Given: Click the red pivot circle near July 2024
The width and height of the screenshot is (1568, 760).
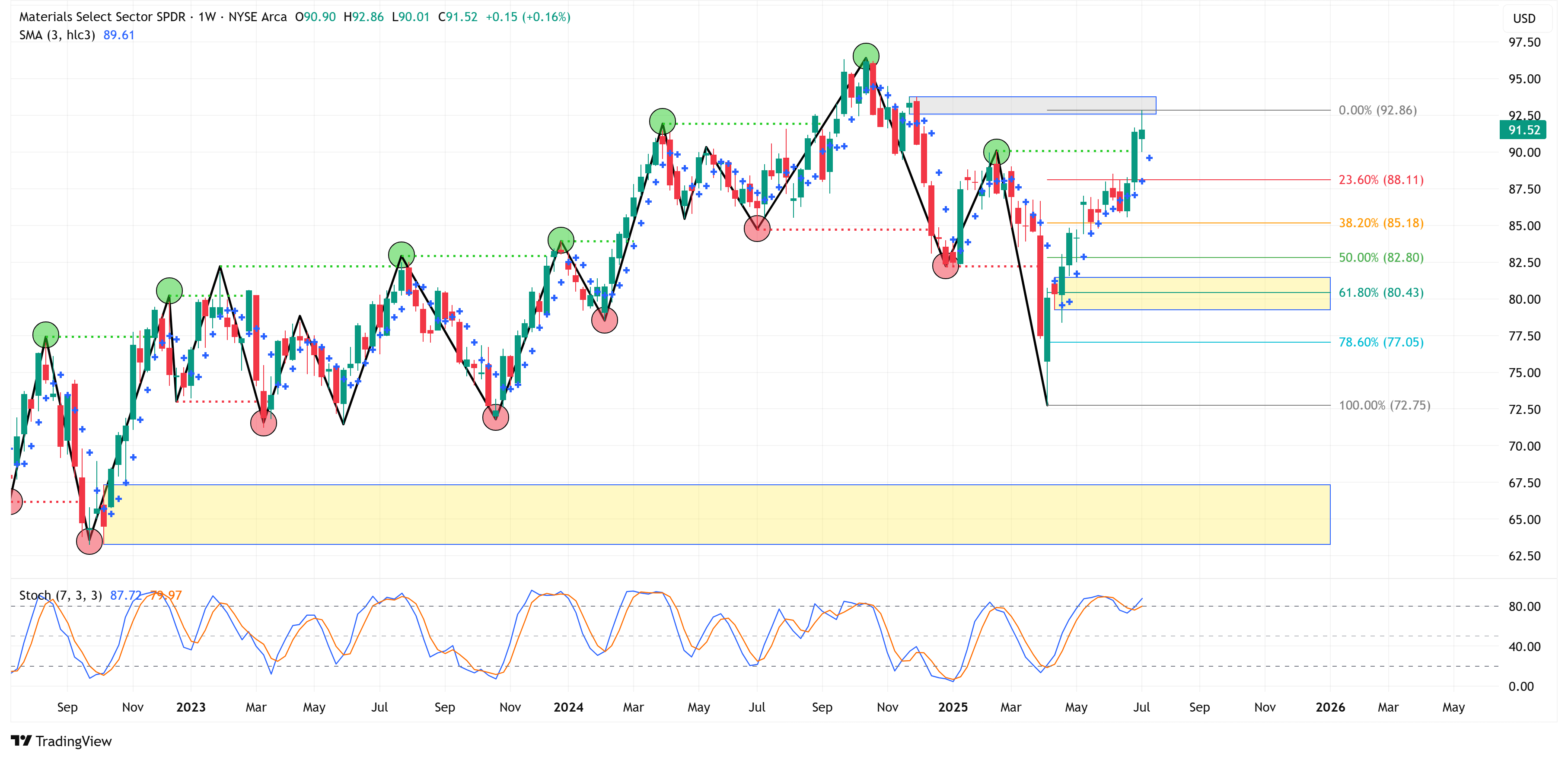Looking at the screenshot, I should pyautogui.click(x=757, y=229).
